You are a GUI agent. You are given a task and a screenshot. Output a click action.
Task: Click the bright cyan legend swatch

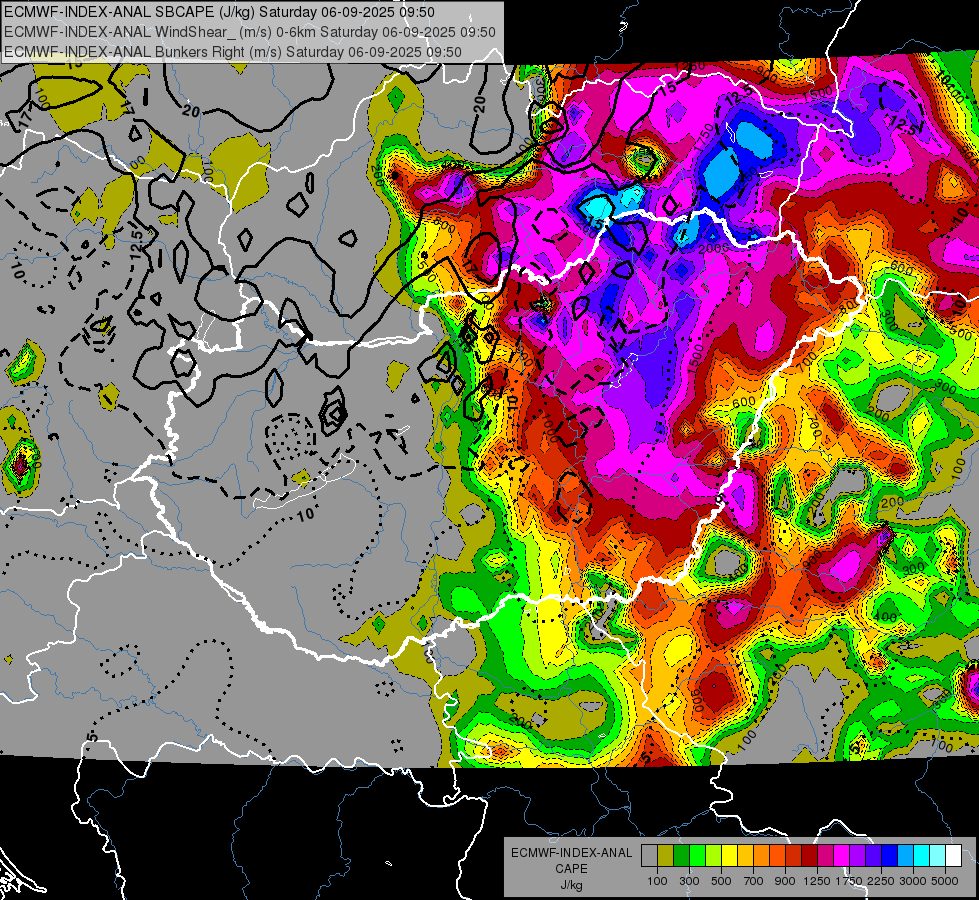922,856
